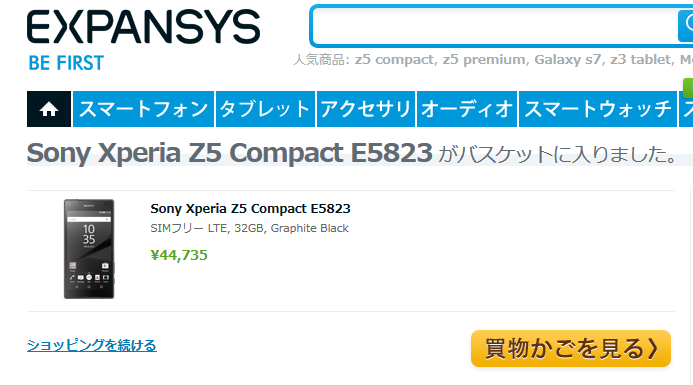The image size is (693, 385).
Task: Click the search input field
Action: point(495,26)
